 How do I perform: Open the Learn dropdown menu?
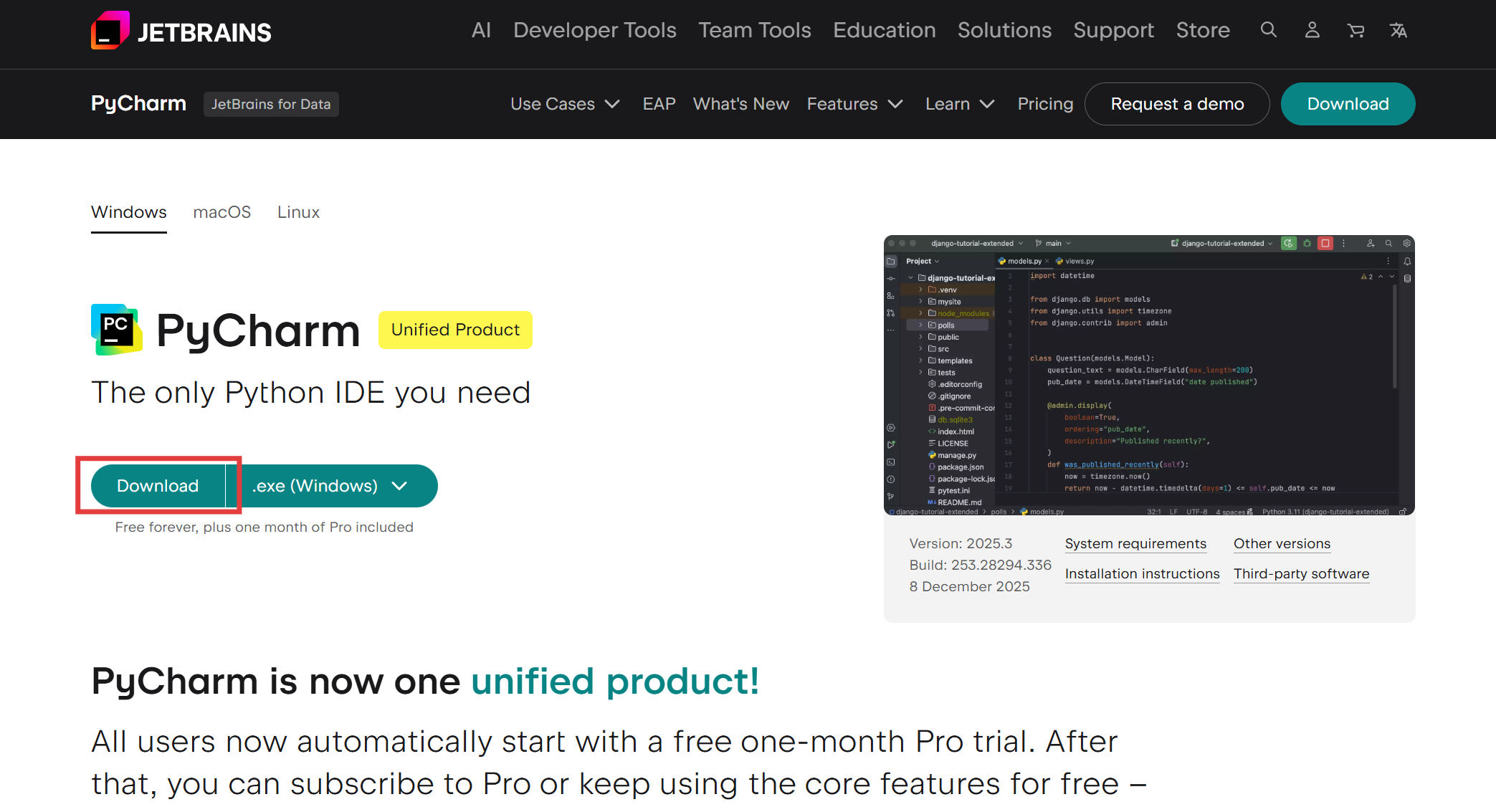[959, 104]
